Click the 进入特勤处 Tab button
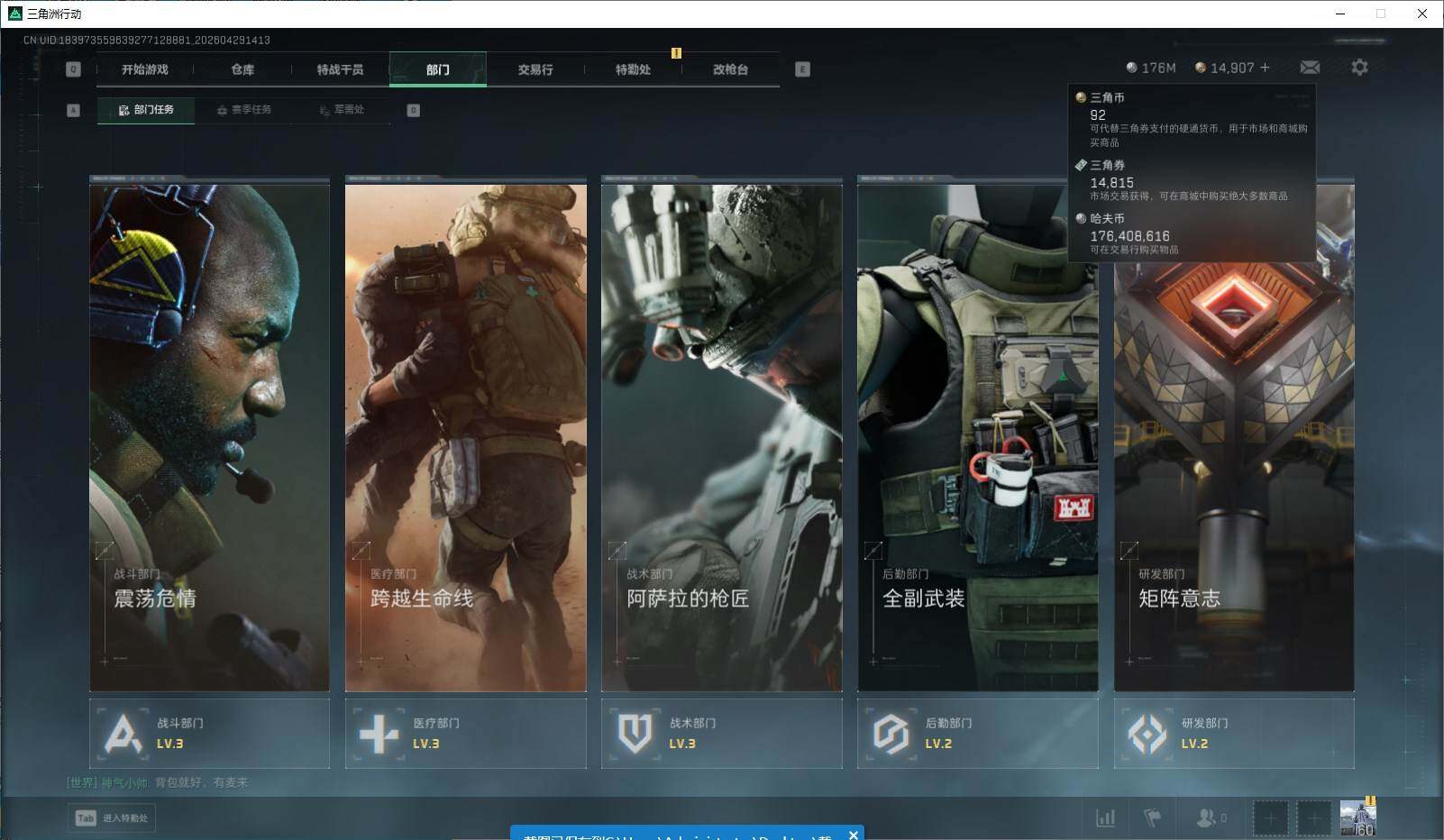 point(113,817)
